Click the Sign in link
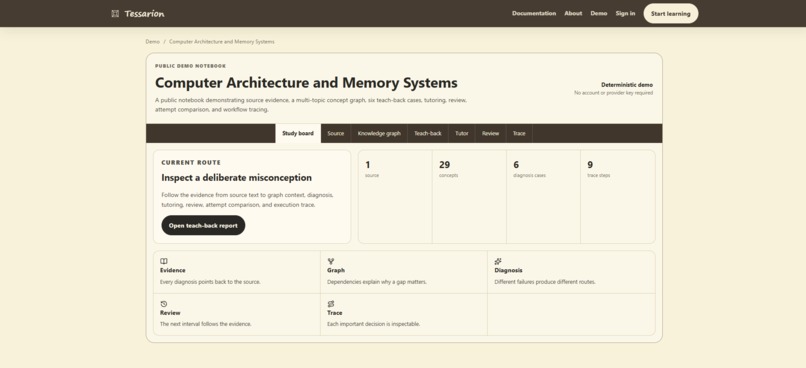Viewport: 806px width, 368px height. pos(626,13)
